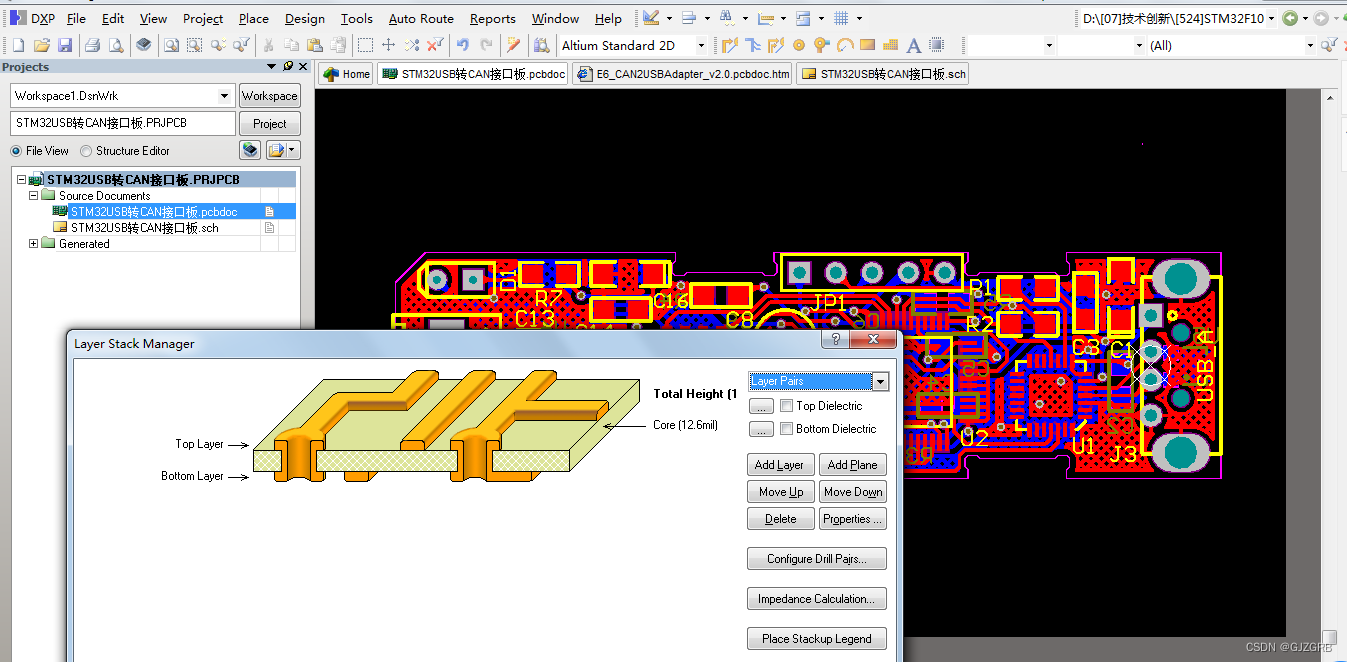This screenshot has width=1347, height=662.
Task: Select the Interactive Routing tool
Action: tap(731, 45)
